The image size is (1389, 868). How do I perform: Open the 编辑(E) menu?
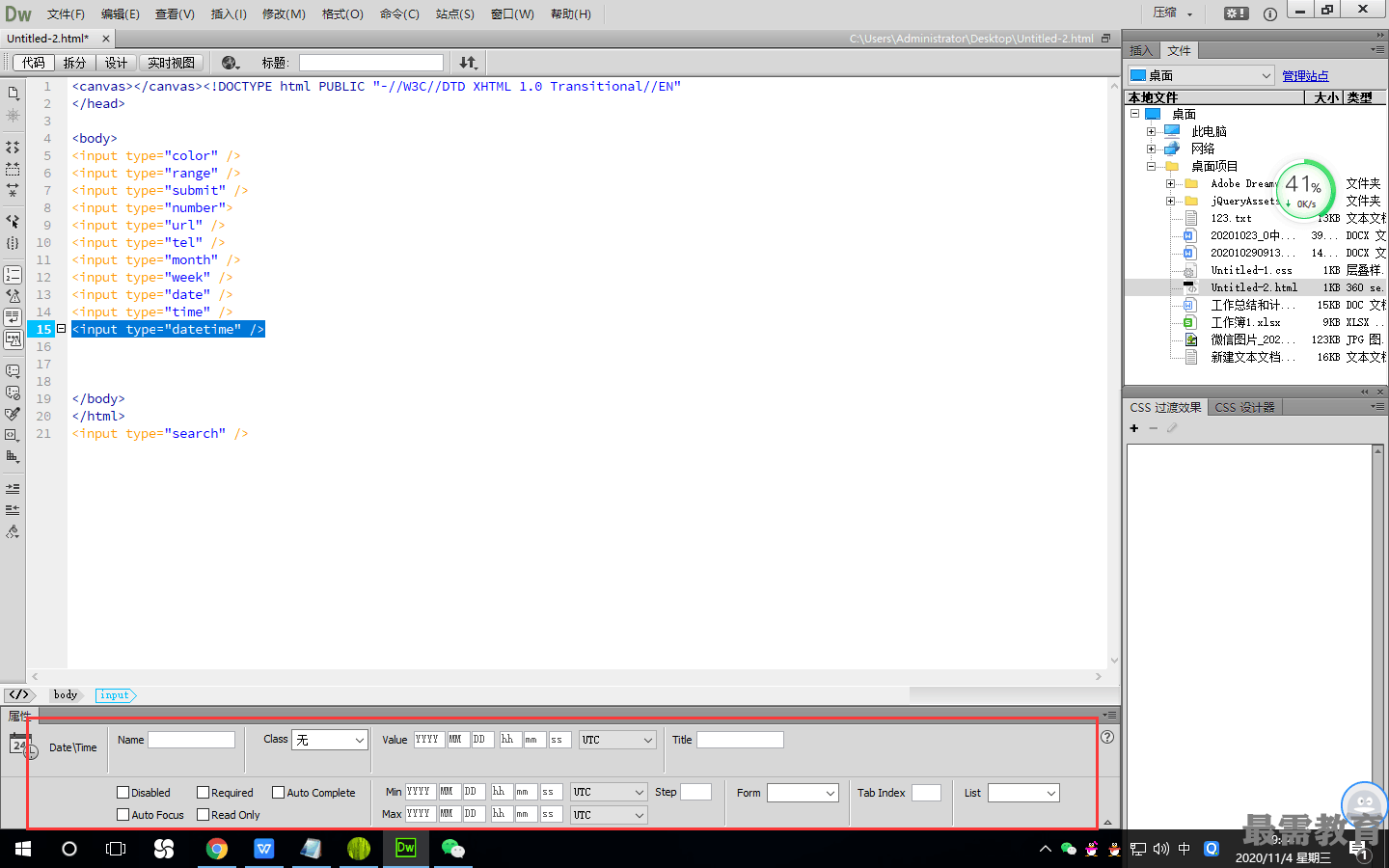point(121,14)
